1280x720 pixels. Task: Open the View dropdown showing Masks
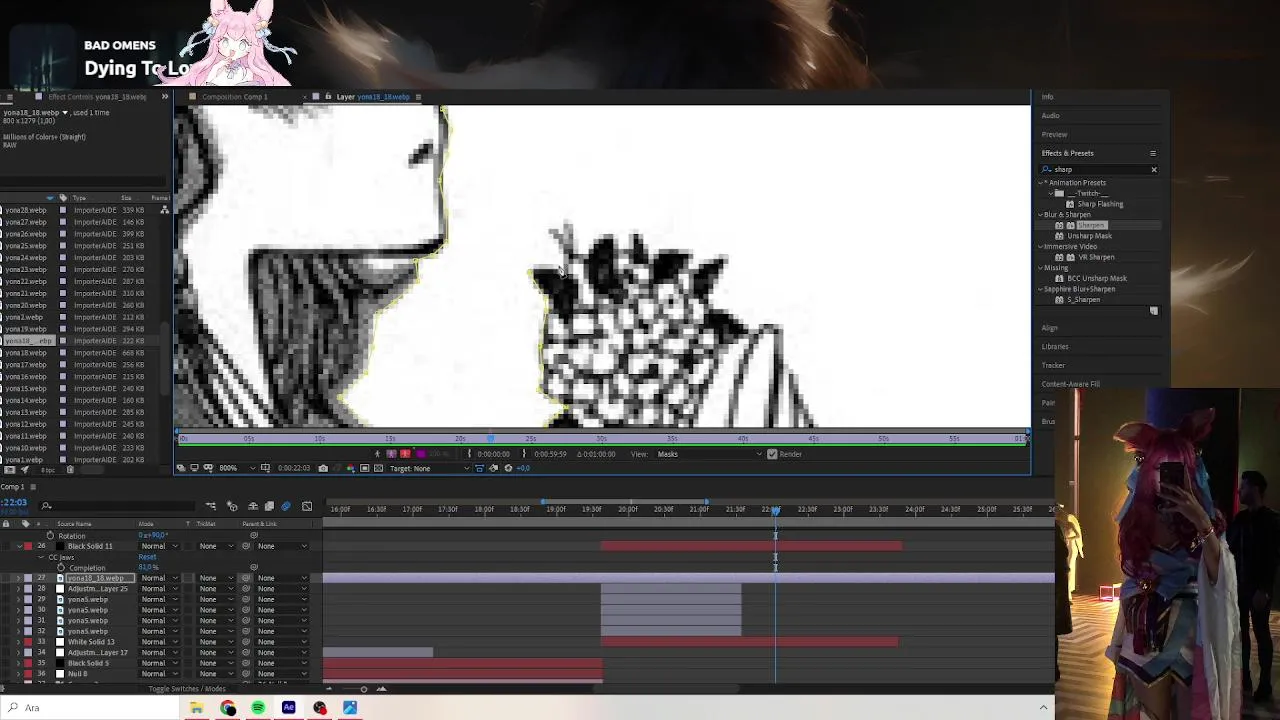click(708, 454)
